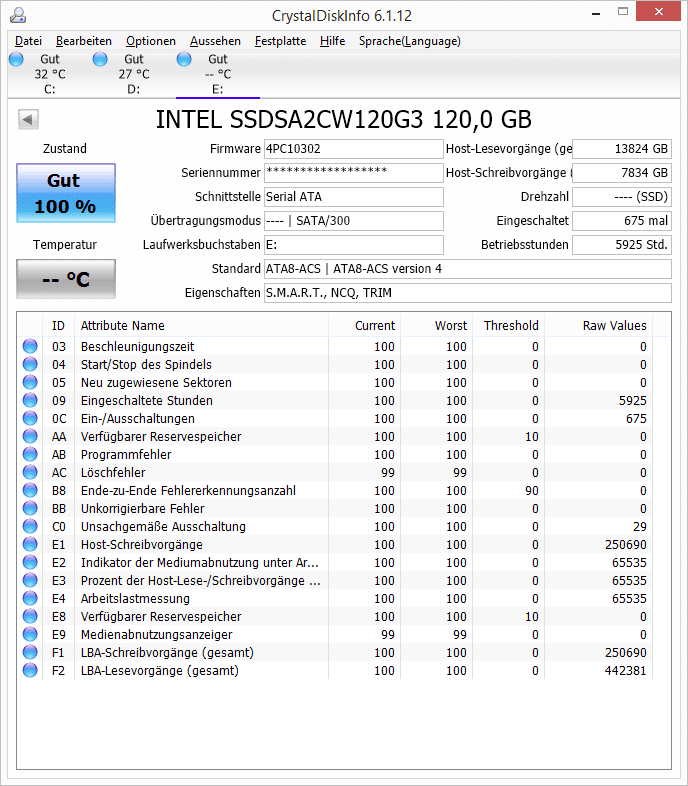Click the temperature display button
Image resolution: width=688 pixels, height=786 pixels.
(66, 279)
